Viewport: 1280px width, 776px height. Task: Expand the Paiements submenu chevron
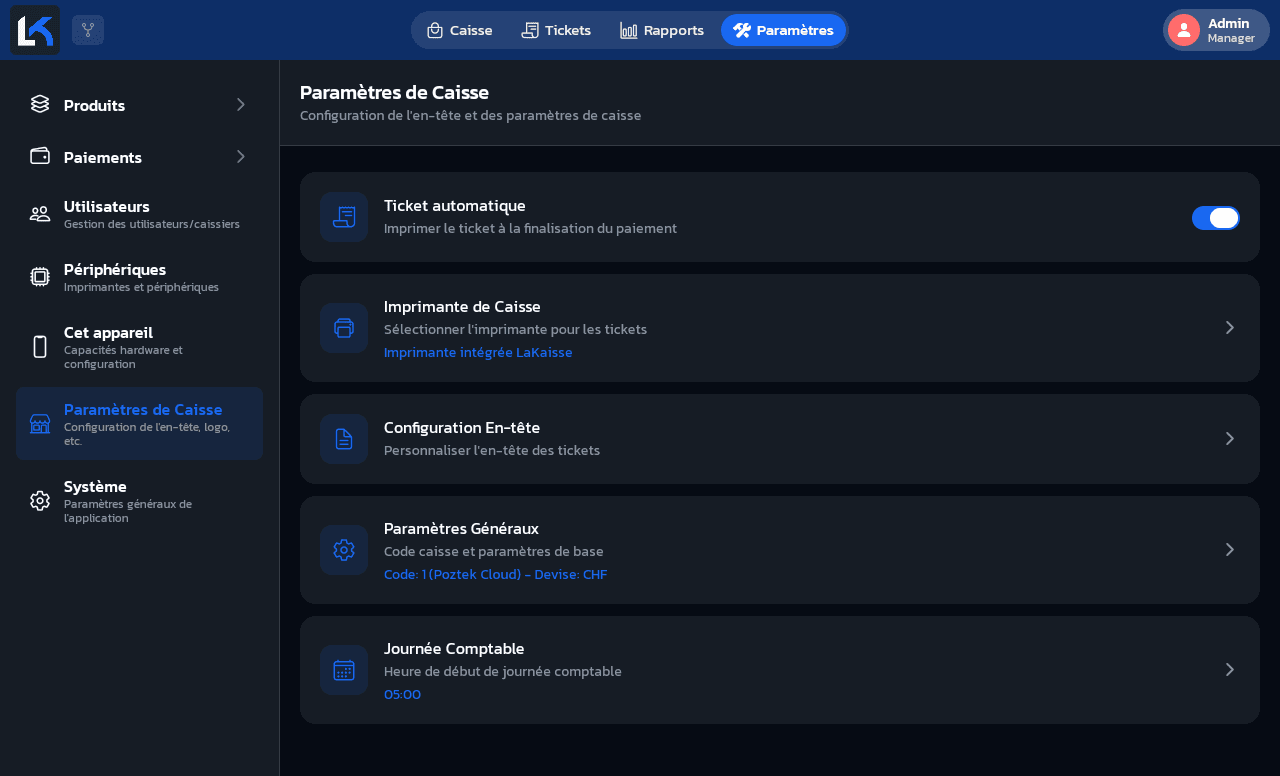(240, 156)
